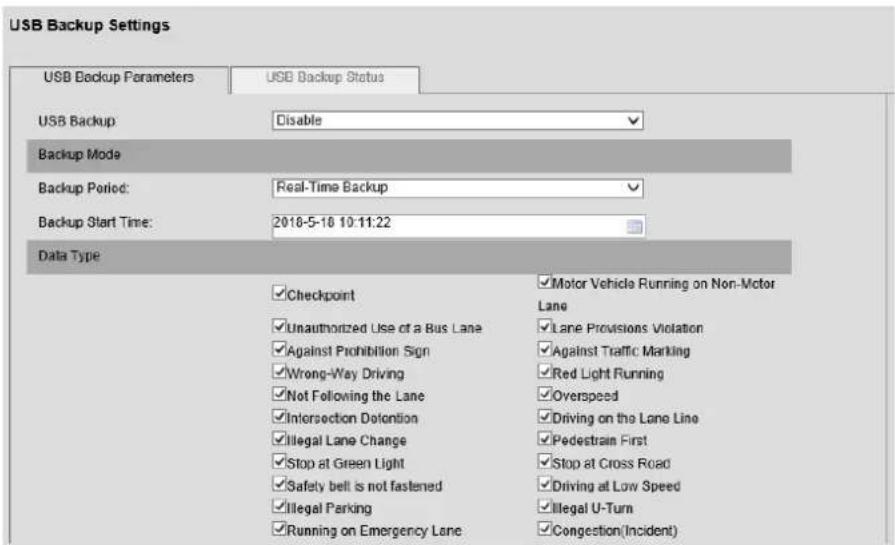Click the Data Type section header
Screen dimensions: 895x545
click(409, 256)
